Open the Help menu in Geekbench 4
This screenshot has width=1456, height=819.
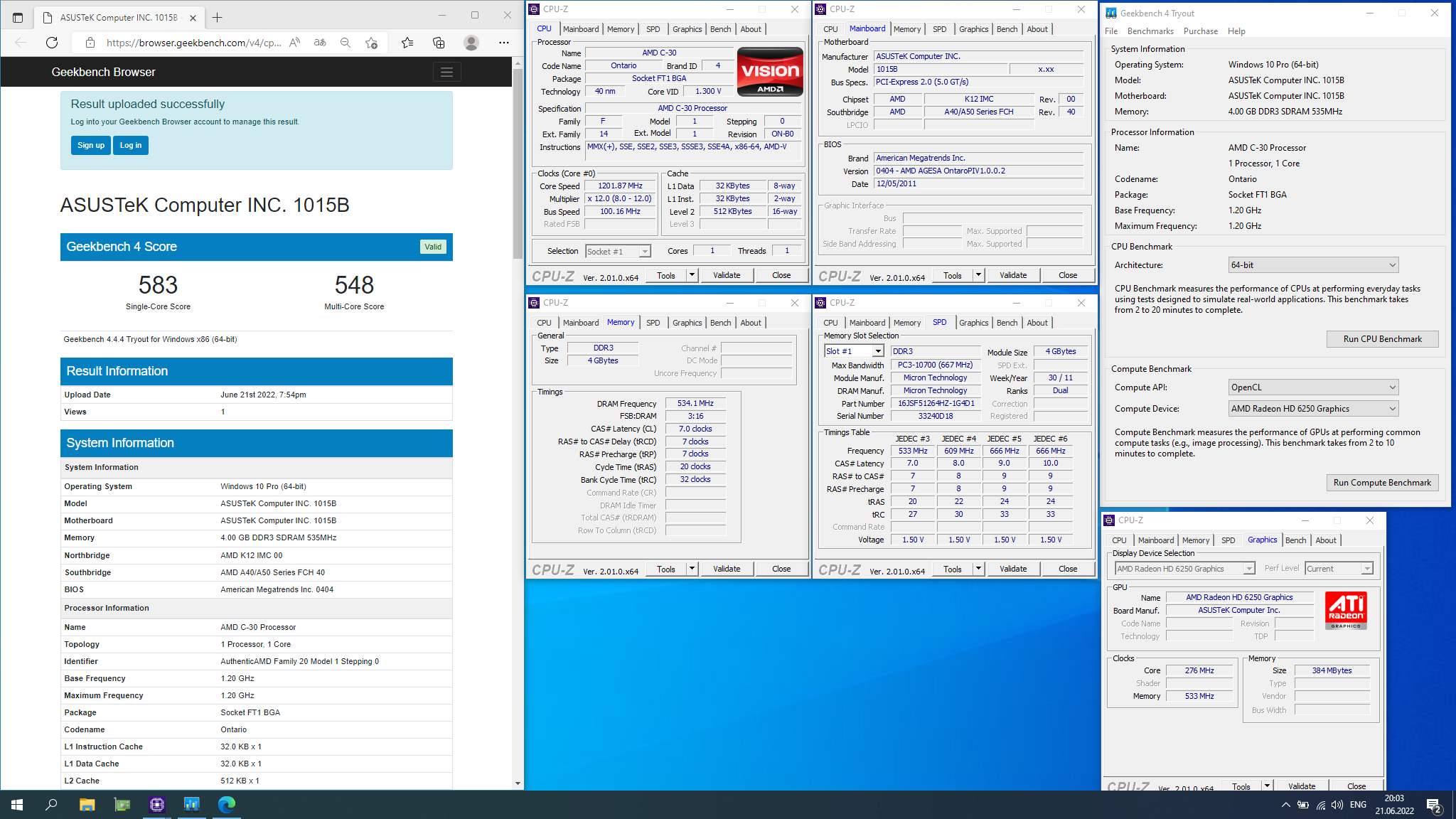tap(1236, 31)
